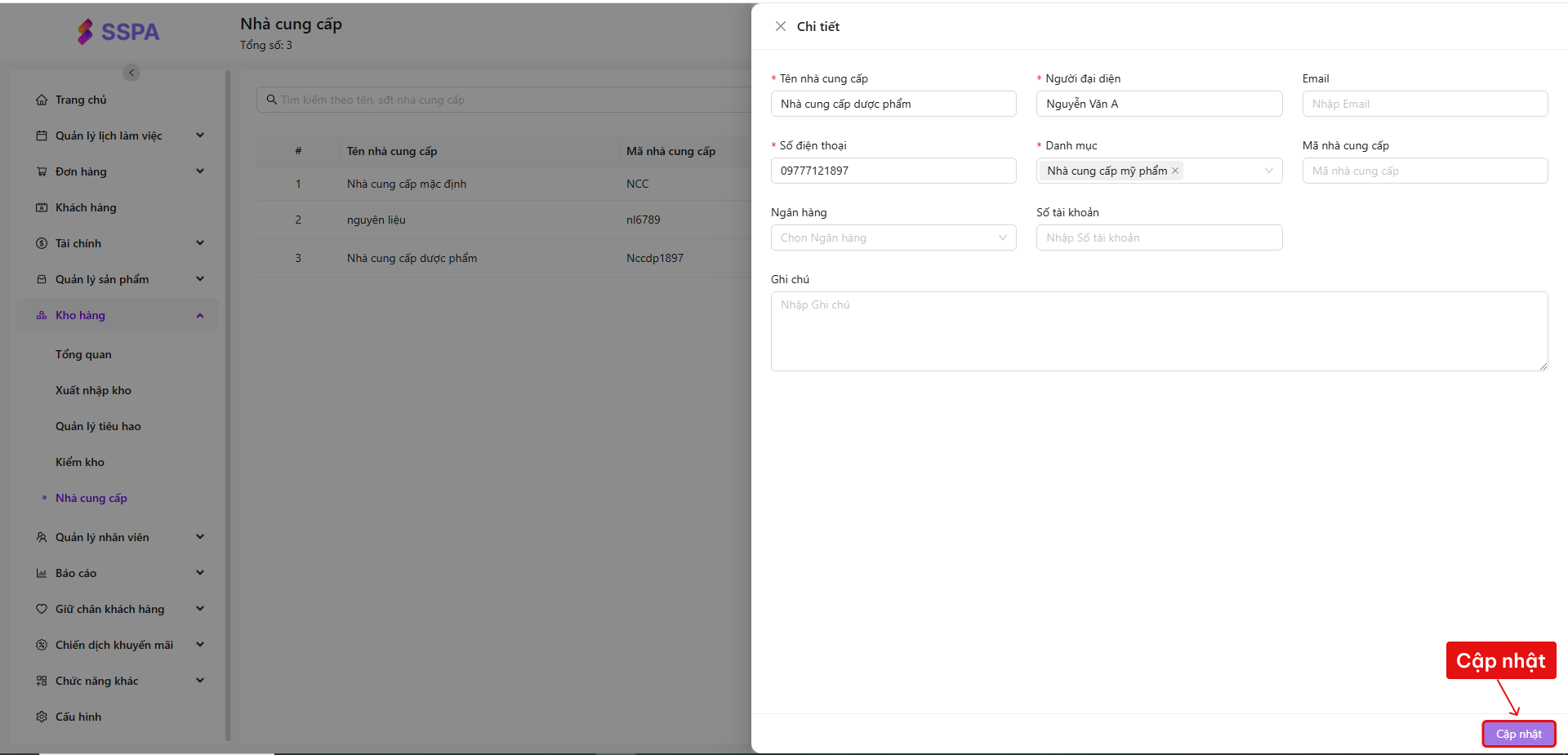Expand the Chức năng khác menu
The height and width of the screenshot is (755, 1568).
click(200, 681)
